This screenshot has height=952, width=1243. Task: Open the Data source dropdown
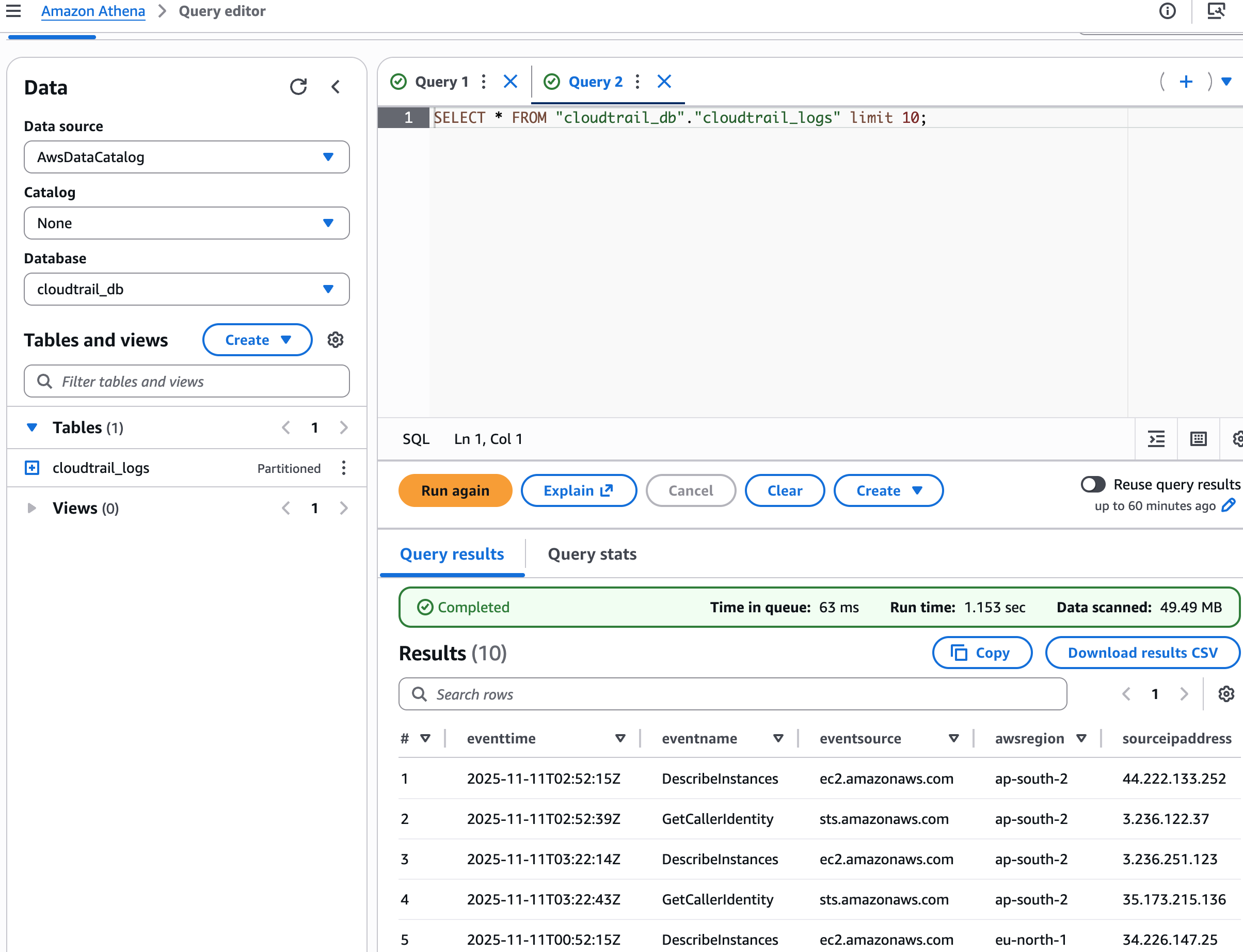point(186,157)
